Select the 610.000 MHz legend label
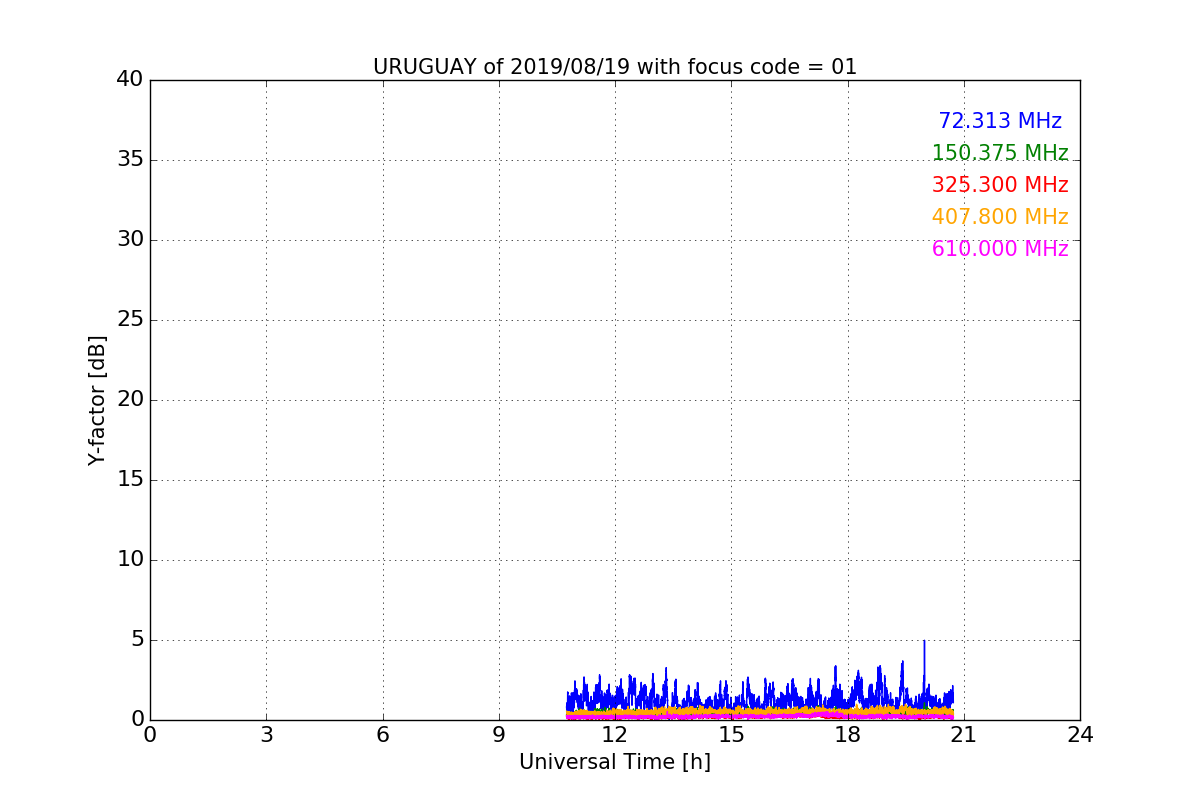1200x800 pixels. tap(1000, 249)
